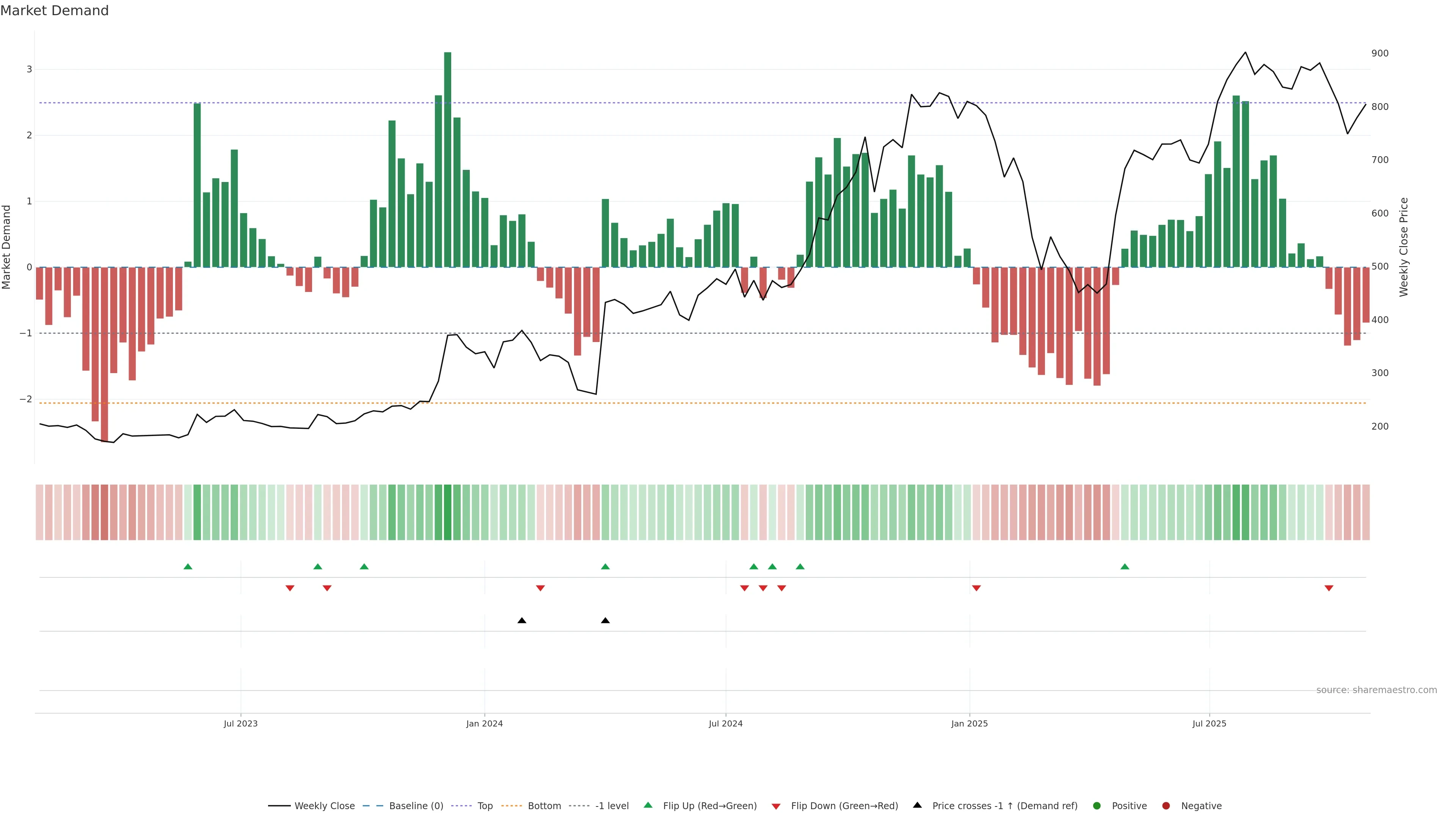Click black triangle Price crosses legend icon
This screenshot has height=819, width=1456.
point(917,805)
